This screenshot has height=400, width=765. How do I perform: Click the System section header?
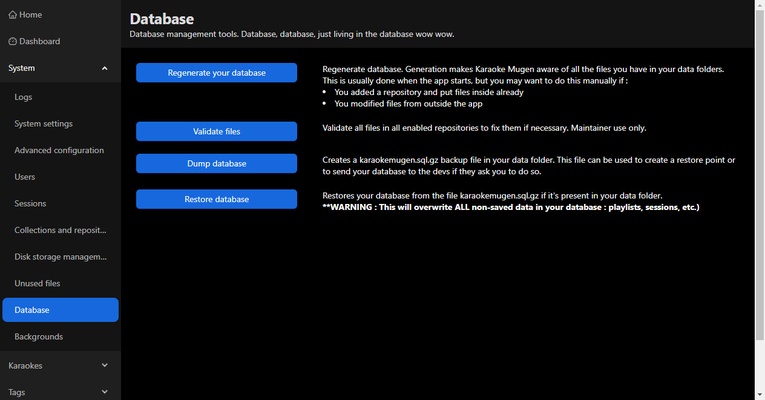(60, 68)
